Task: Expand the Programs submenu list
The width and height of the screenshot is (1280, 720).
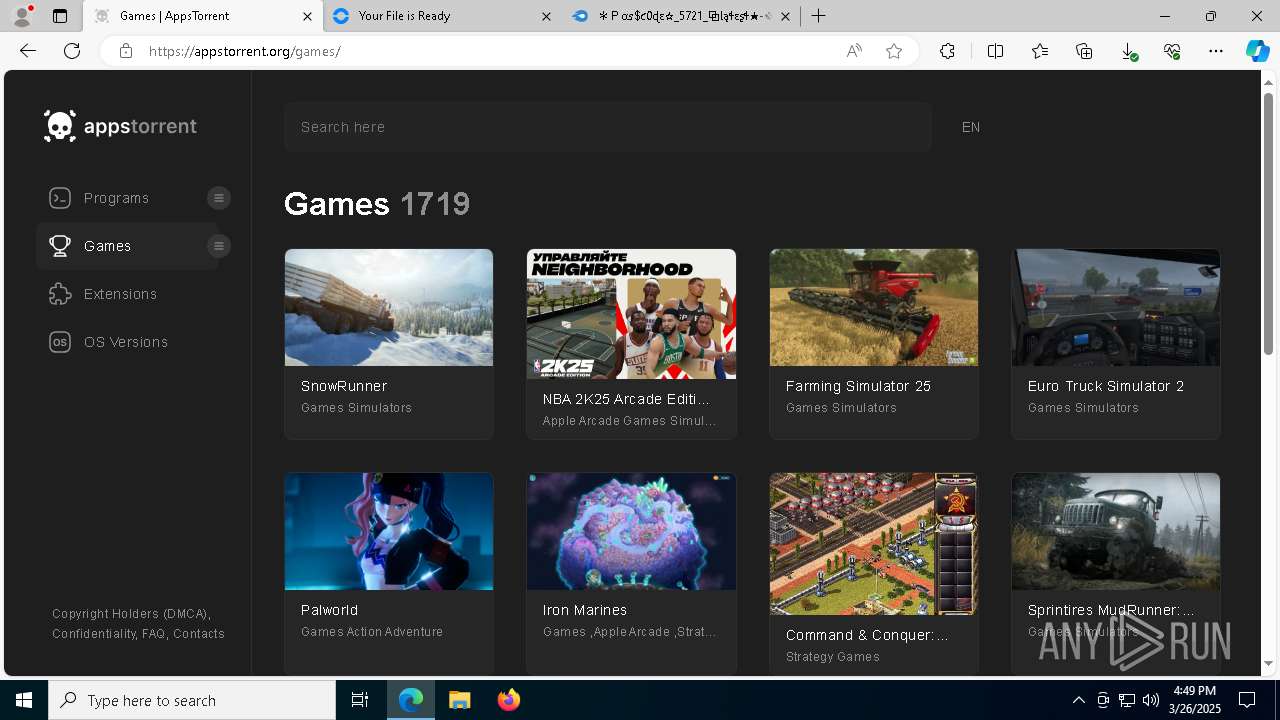Action: 219,198
